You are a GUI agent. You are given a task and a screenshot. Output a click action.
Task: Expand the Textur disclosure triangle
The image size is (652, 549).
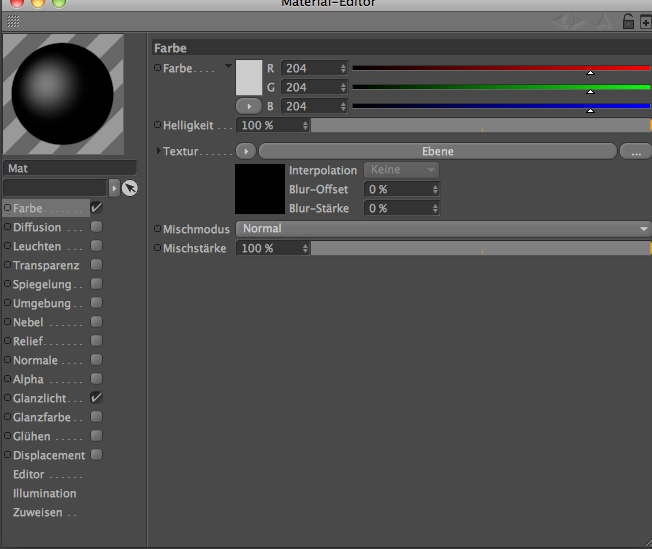pos(158,151)
